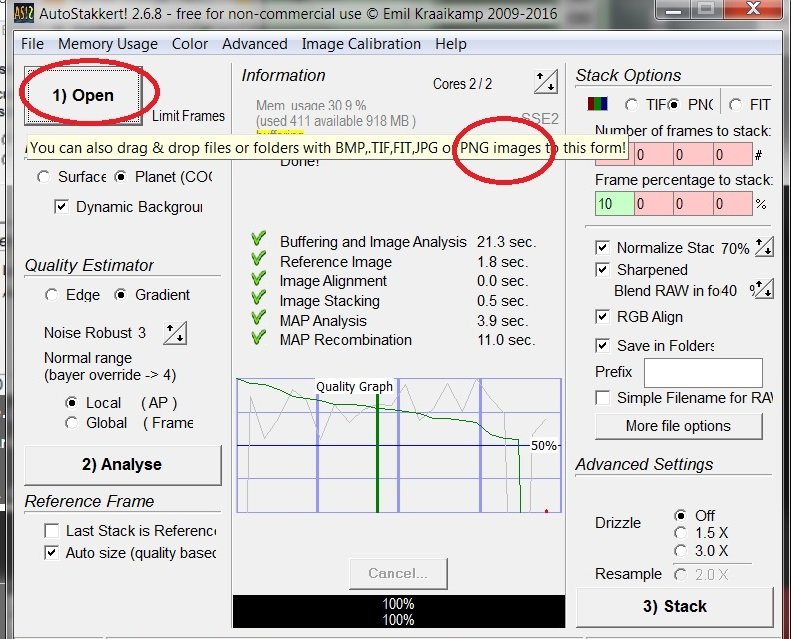Click the RGB color icon in Stack Options
791x639 pixels.
pos(597,105)
